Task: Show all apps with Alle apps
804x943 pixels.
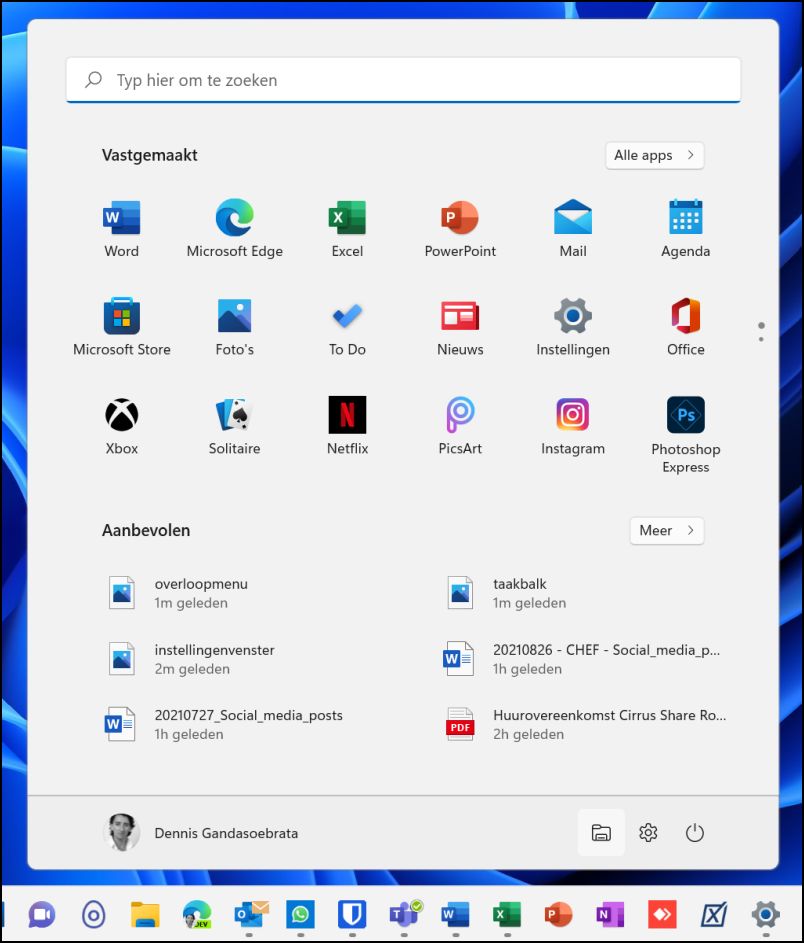Action: click(x=654, y=155)
